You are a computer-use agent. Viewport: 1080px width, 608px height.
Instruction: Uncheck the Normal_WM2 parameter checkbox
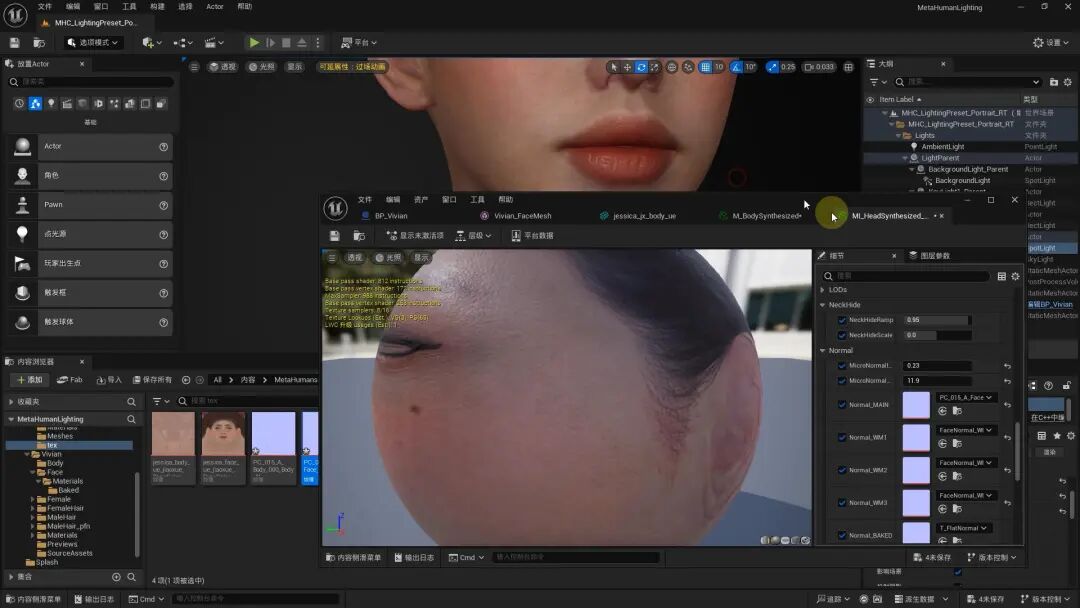pos(841,470)
